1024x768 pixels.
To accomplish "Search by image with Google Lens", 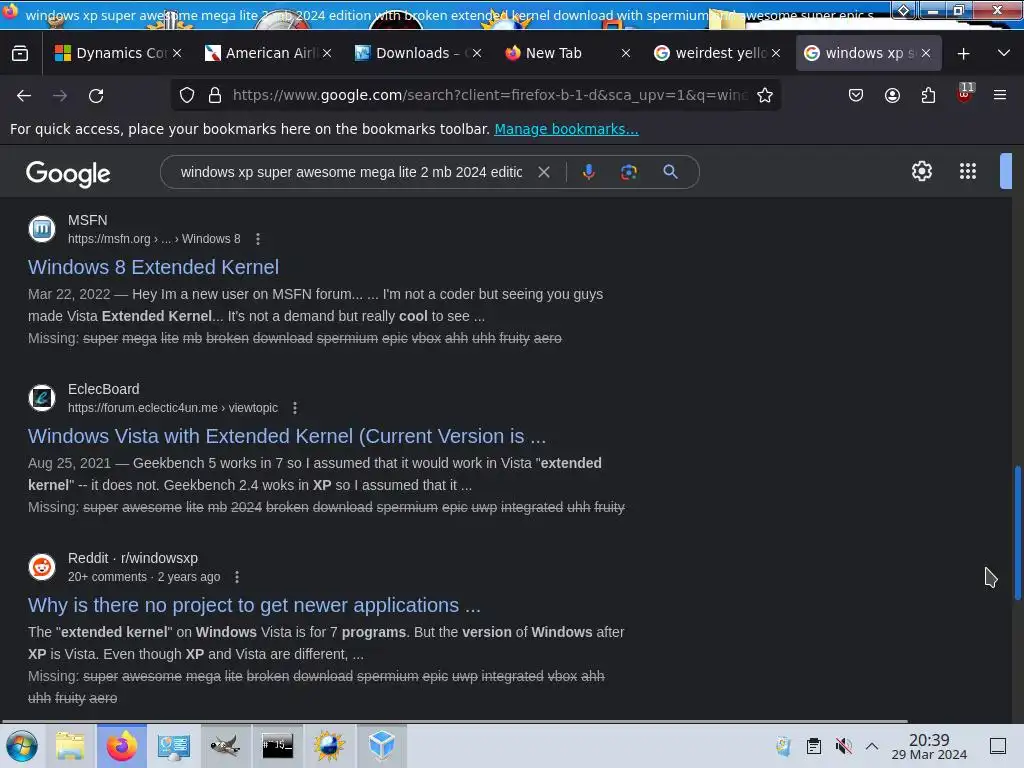I will pyautogui.click(x=628, y=172).
